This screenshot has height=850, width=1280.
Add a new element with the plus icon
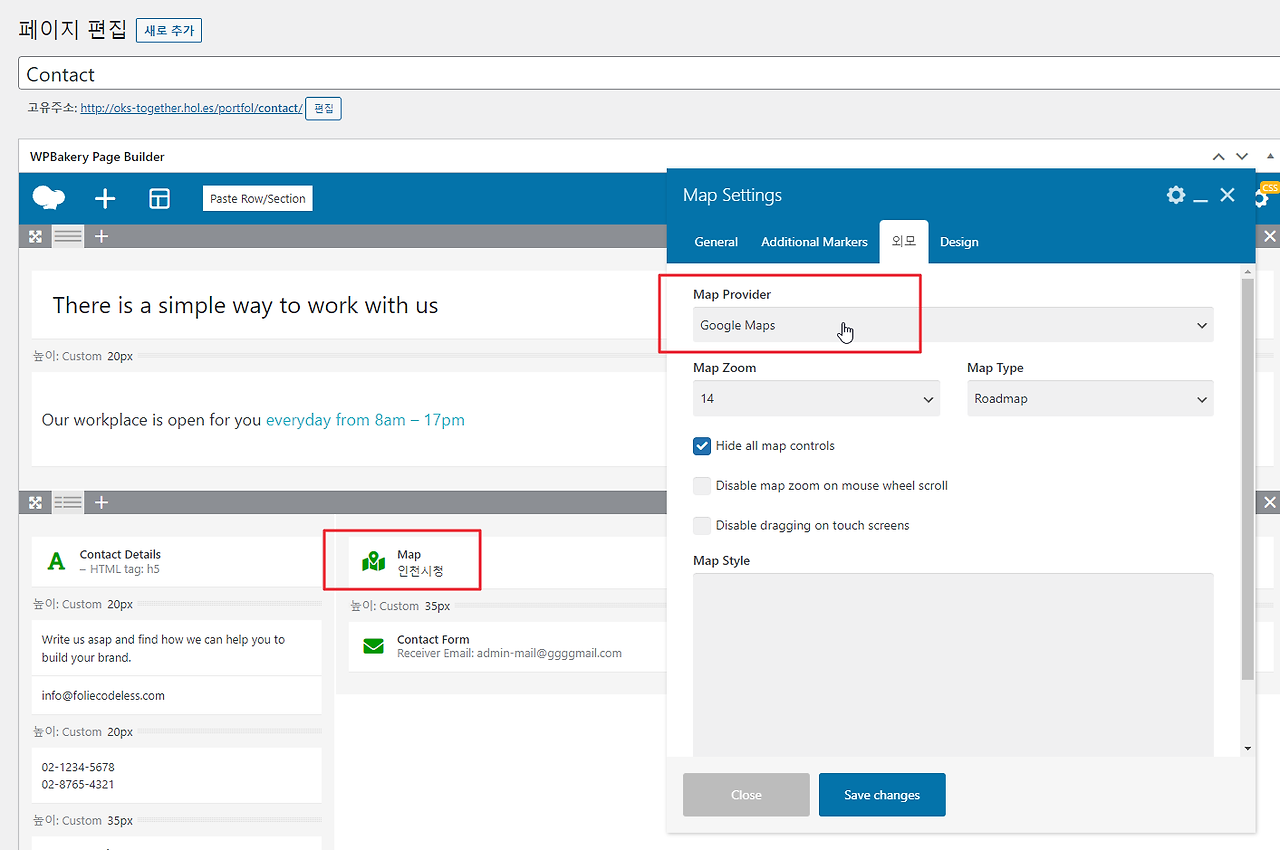pyautogui.click(x=105, y=199)
